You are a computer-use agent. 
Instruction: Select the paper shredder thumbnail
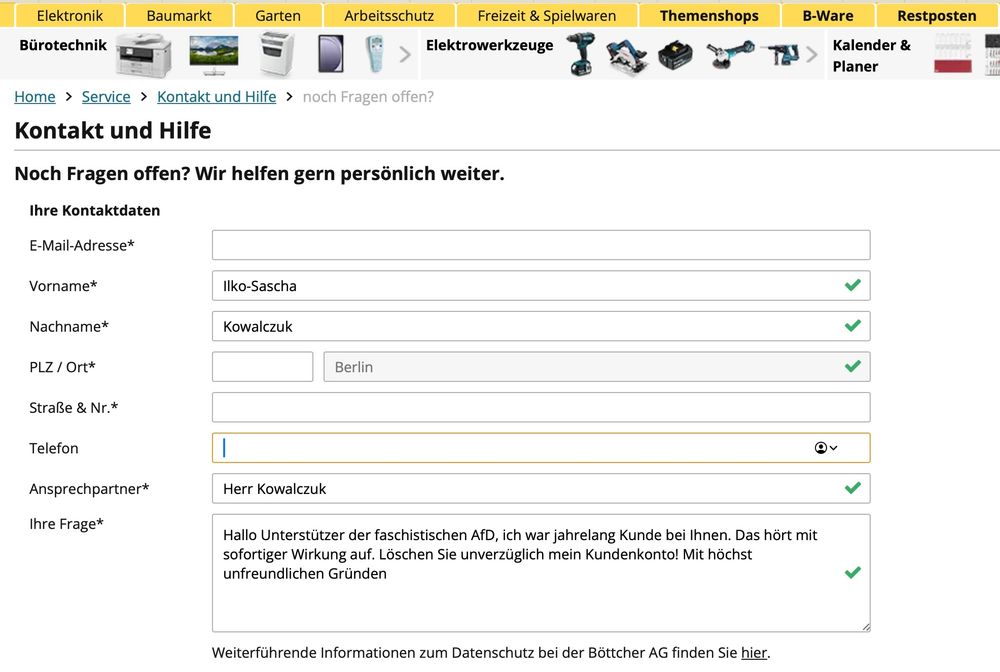click(x=277, y=54)
